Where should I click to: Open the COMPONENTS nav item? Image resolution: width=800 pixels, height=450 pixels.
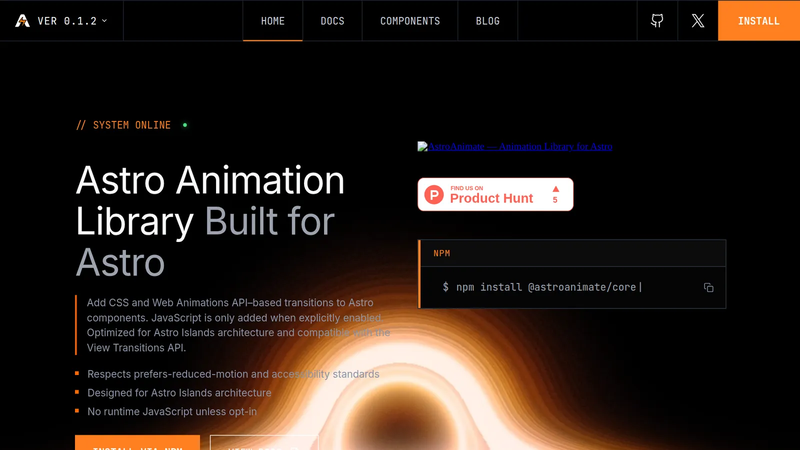click(x=410, y=21)
